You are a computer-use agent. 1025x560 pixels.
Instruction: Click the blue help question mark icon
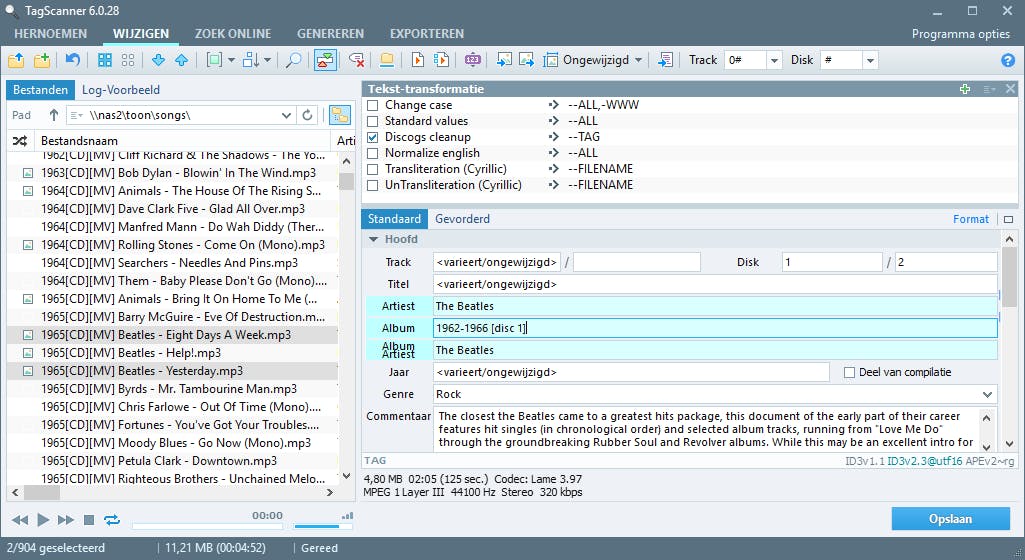click(x=1007, y=60)
